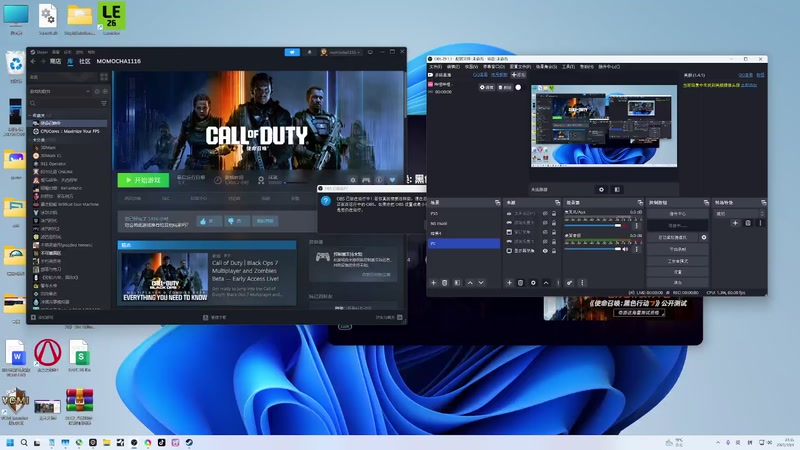Select PC scene in OBS Scenes list
The image size is (800, 450).
pyautogui.click(x=464, y=243)
